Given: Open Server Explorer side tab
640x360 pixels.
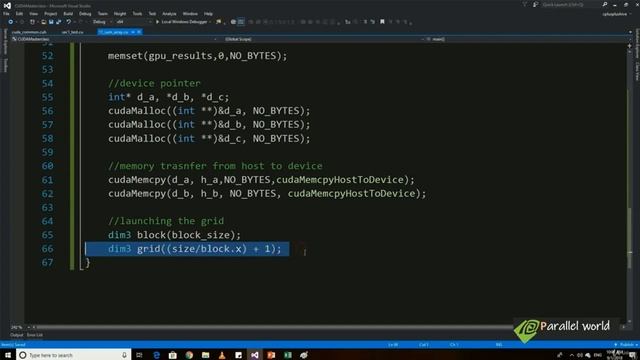Looking at the screenshot, I should (x=5, y=42).
